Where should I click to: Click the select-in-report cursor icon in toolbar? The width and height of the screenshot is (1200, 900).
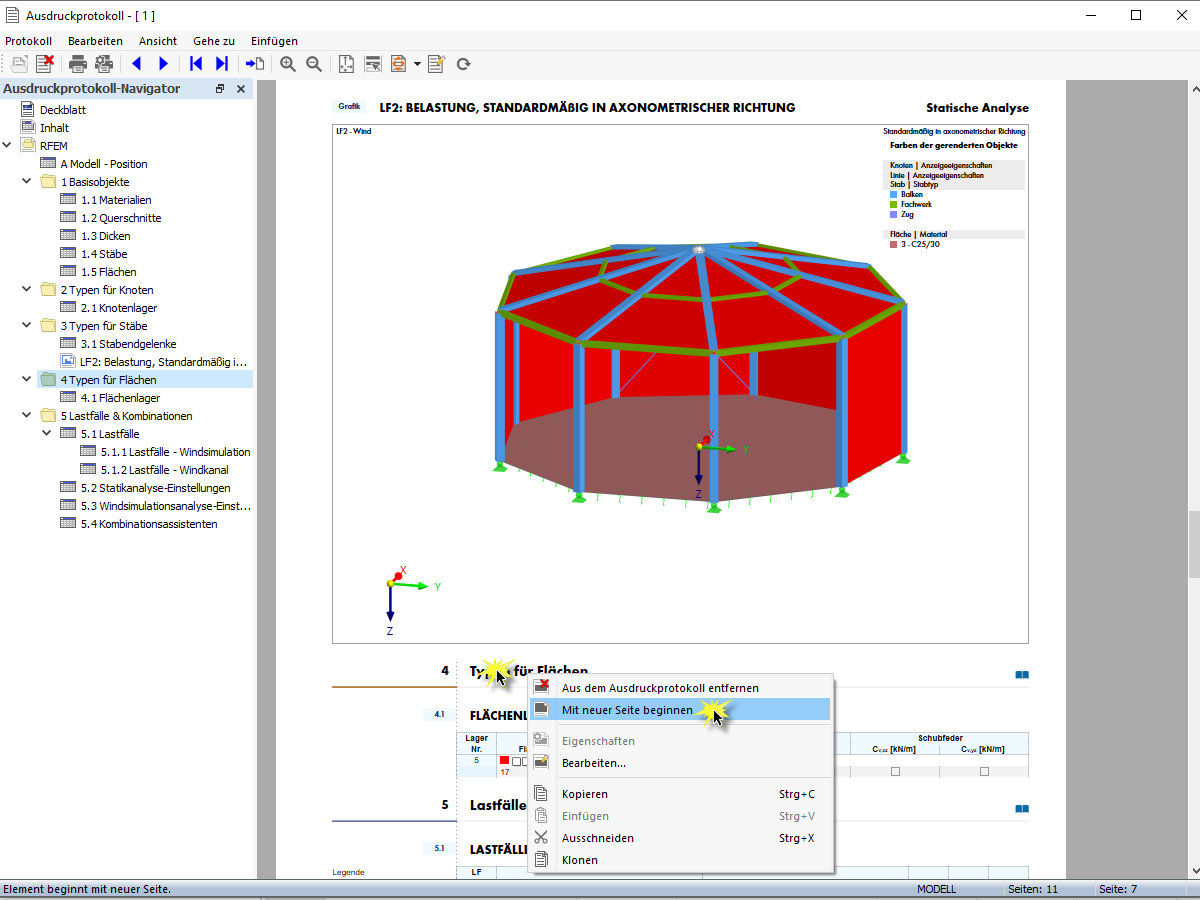point(373,64)
